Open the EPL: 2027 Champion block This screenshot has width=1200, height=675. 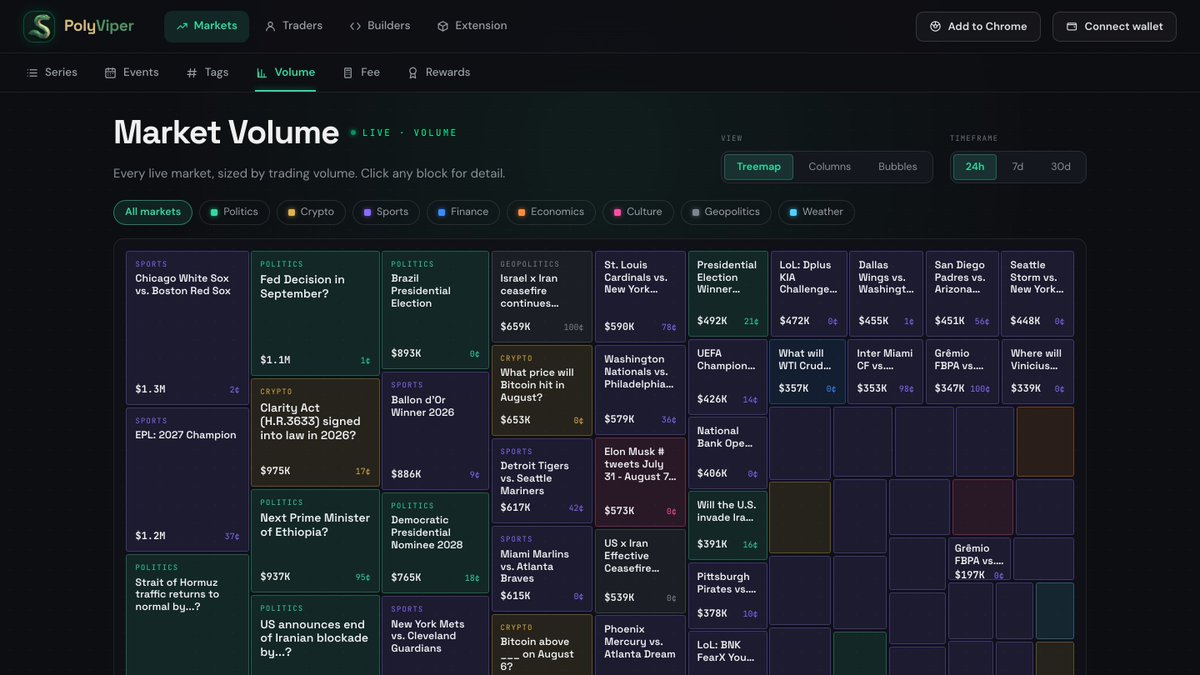(x=187, y=479)
